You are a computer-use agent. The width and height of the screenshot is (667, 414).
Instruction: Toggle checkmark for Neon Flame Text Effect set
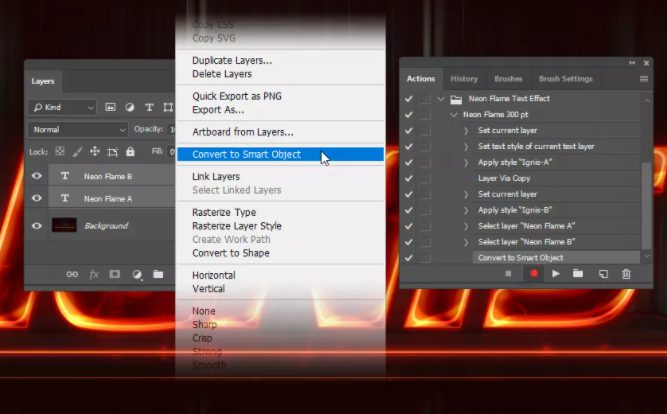point(409,99)
